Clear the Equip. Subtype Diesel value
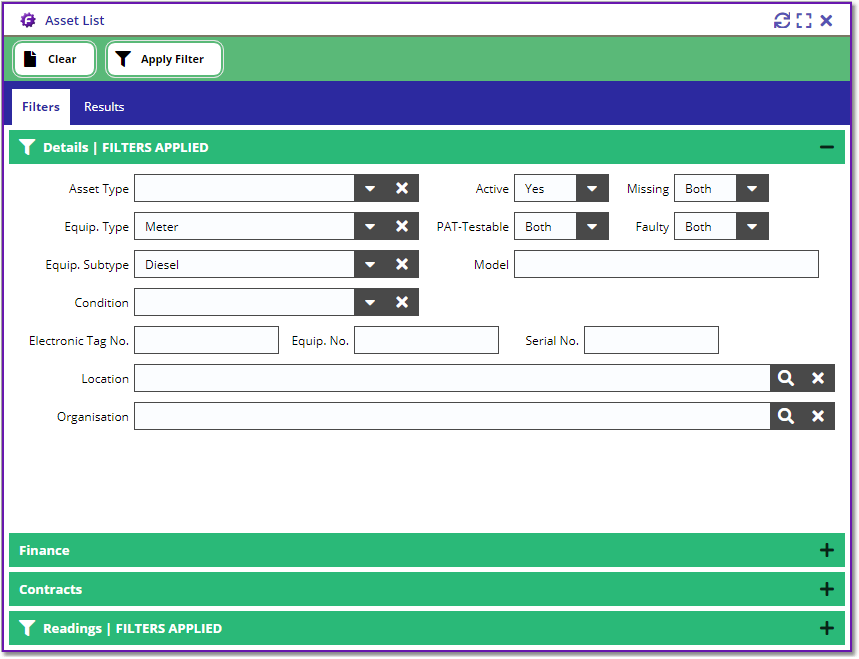859x659 pixels. (x=402, y=265)
